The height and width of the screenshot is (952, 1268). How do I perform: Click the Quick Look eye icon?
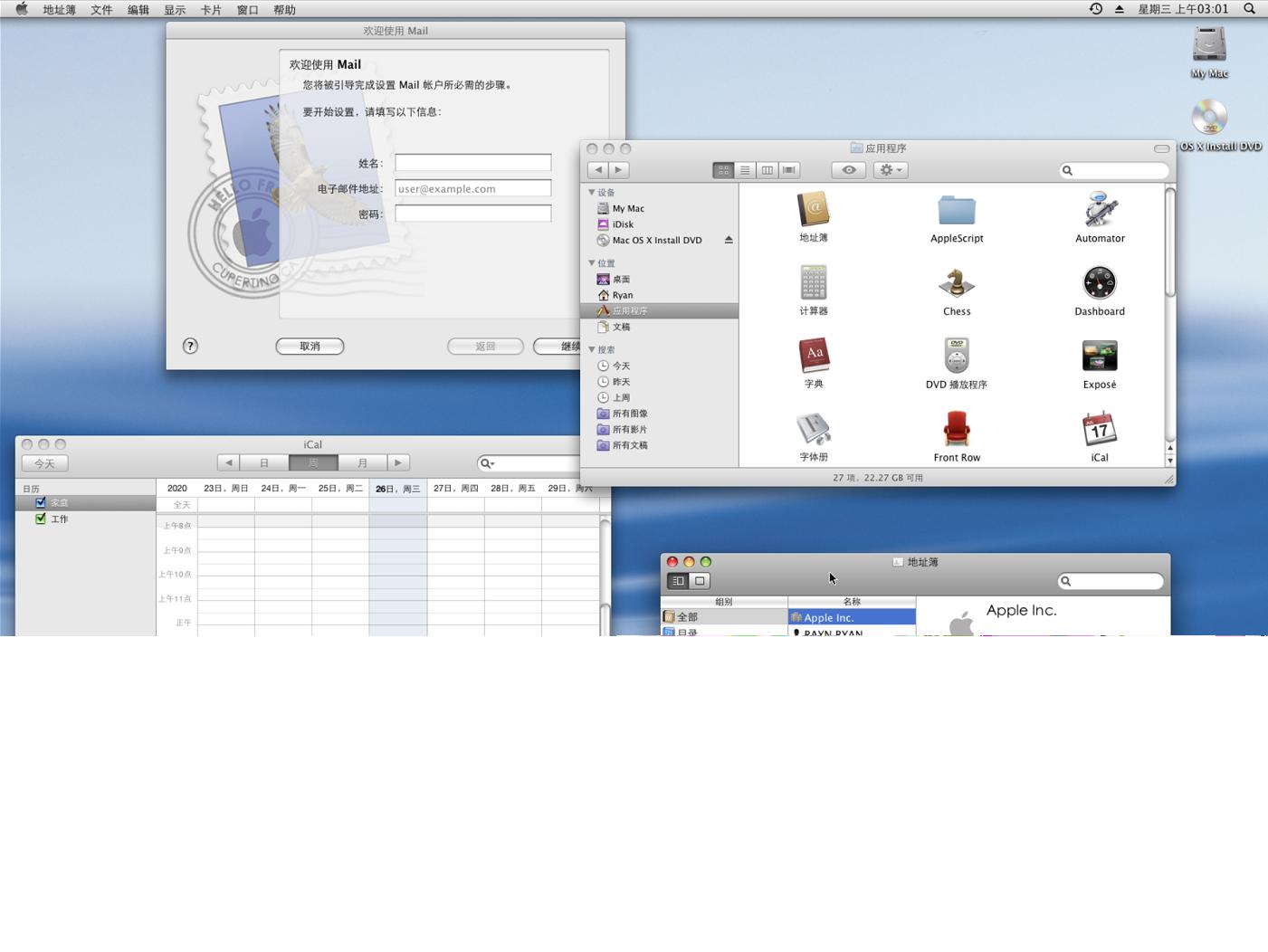[x=848, y=170]
